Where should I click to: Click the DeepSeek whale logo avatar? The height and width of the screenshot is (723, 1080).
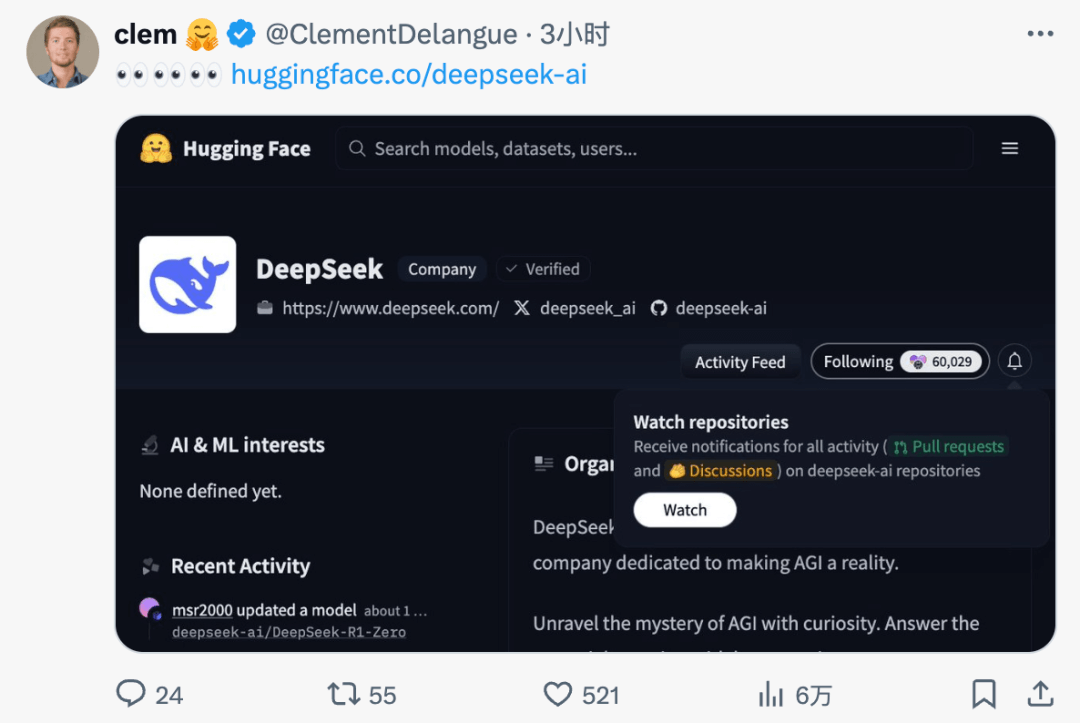point(188,284)
